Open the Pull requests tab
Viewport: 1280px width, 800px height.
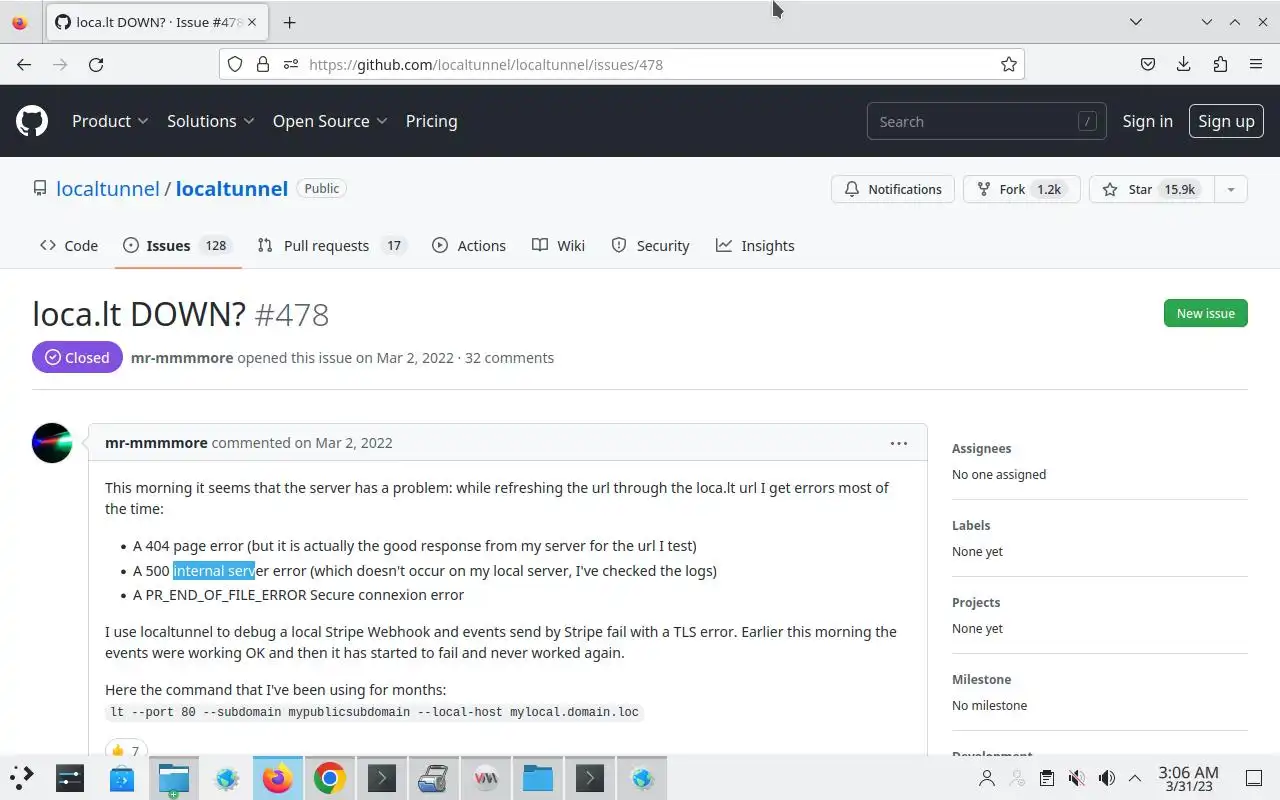coord(332,246)
